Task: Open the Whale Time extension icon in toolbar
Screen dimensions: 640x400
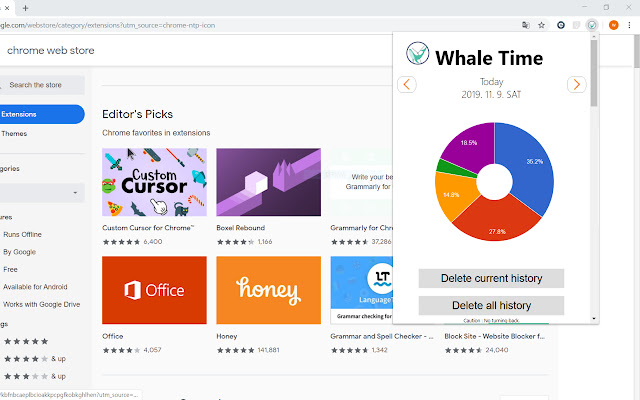Action: [591, 25]
